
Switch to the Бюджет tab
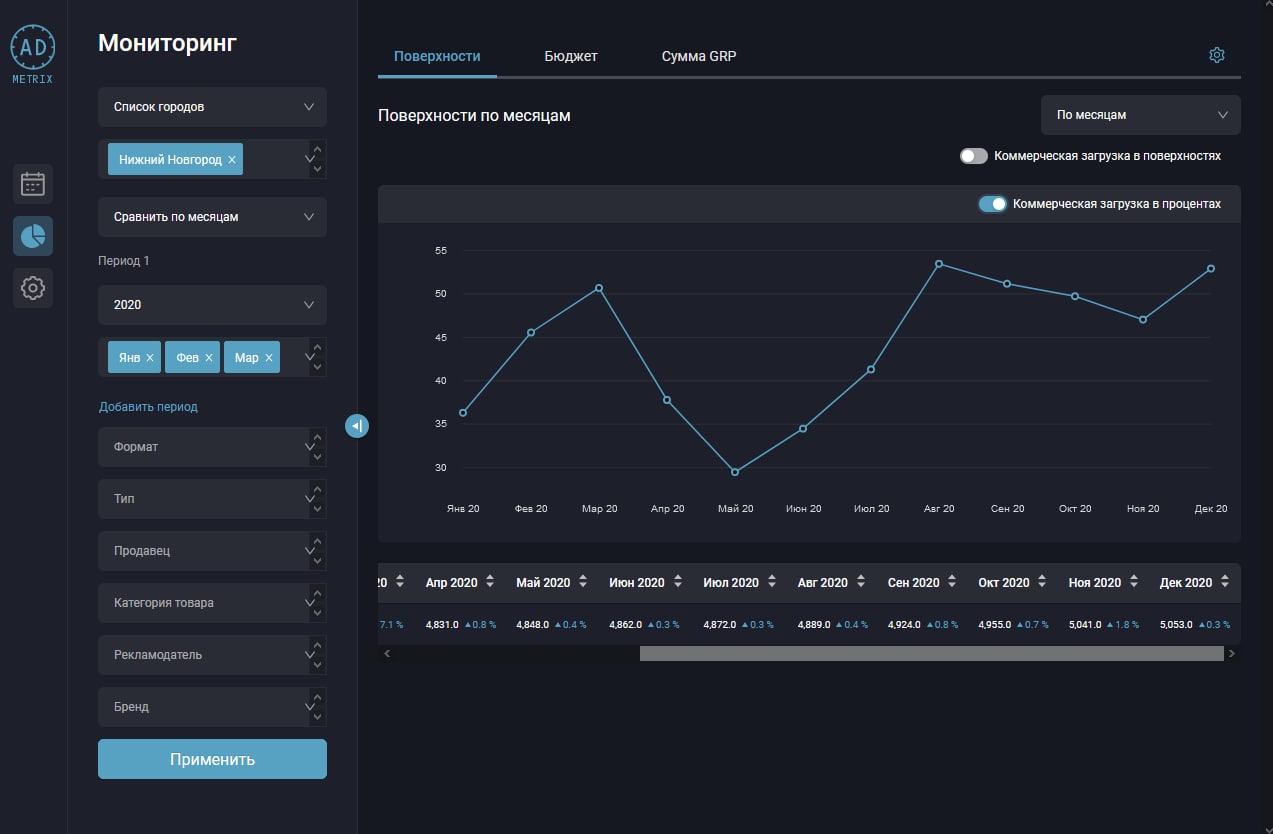pyautogui.click(x=571, y=56)
